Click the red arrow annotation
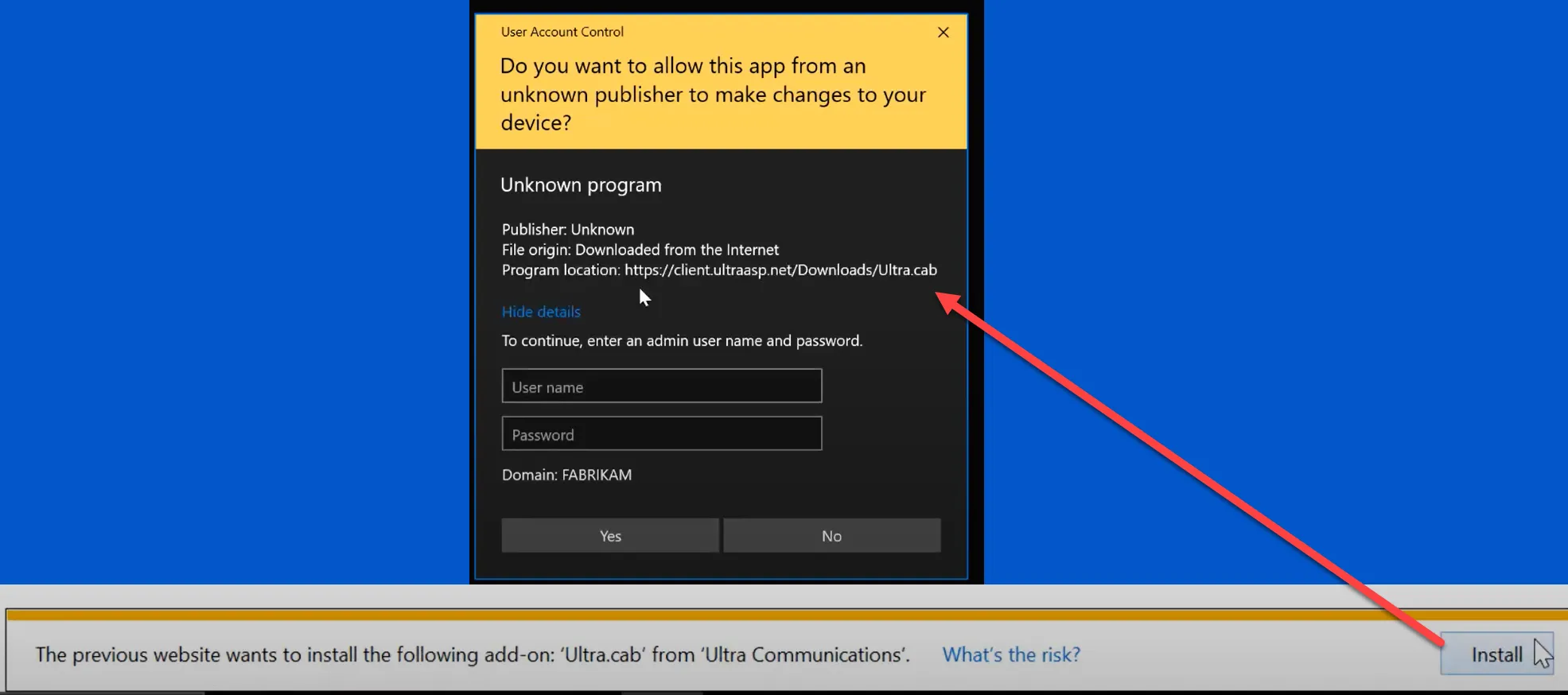 coord(1193,469)
